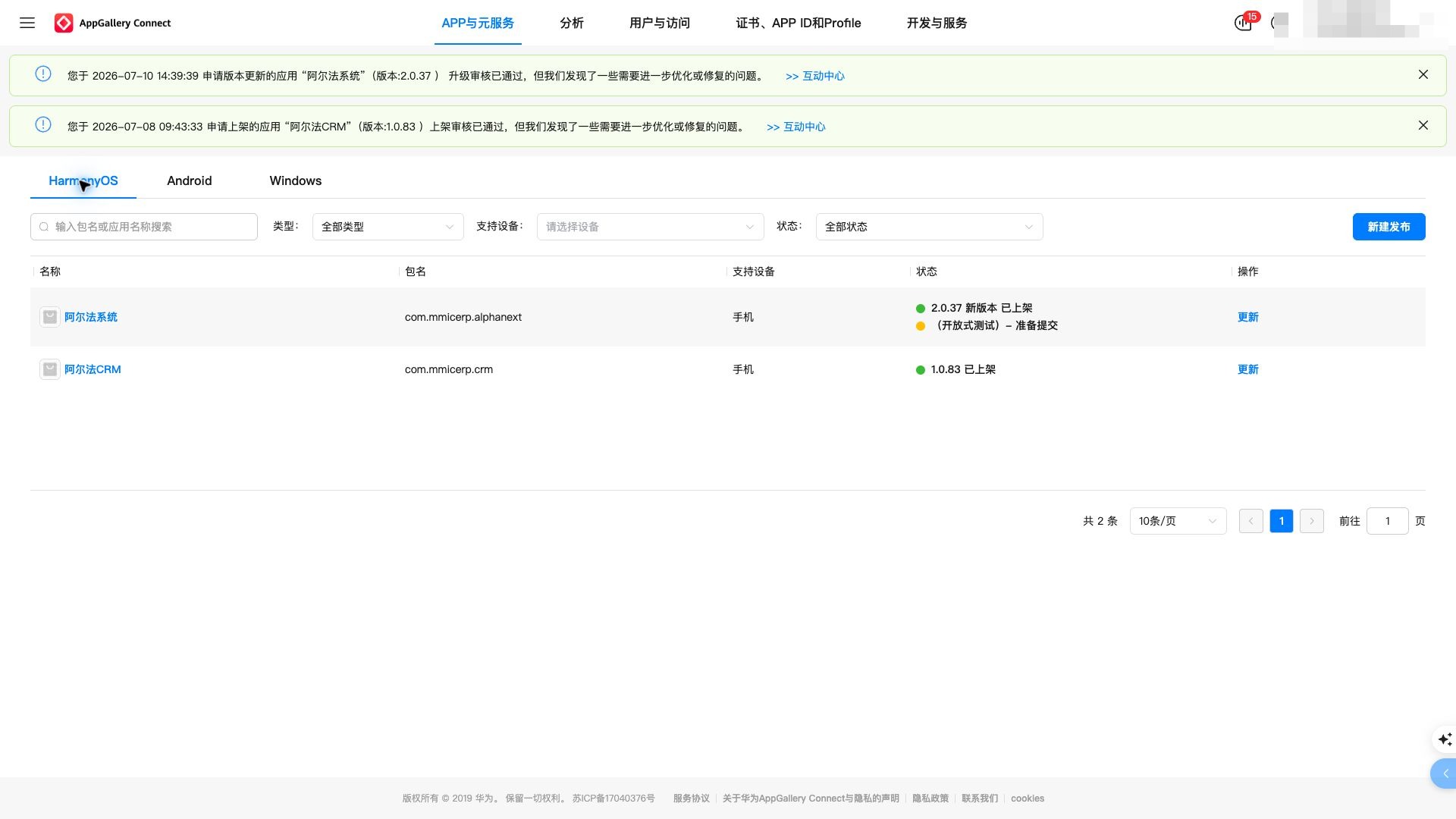Click the 支持设备 column header
The height and width of the screenshot is (819, 1456).
(x=754, y=271)
